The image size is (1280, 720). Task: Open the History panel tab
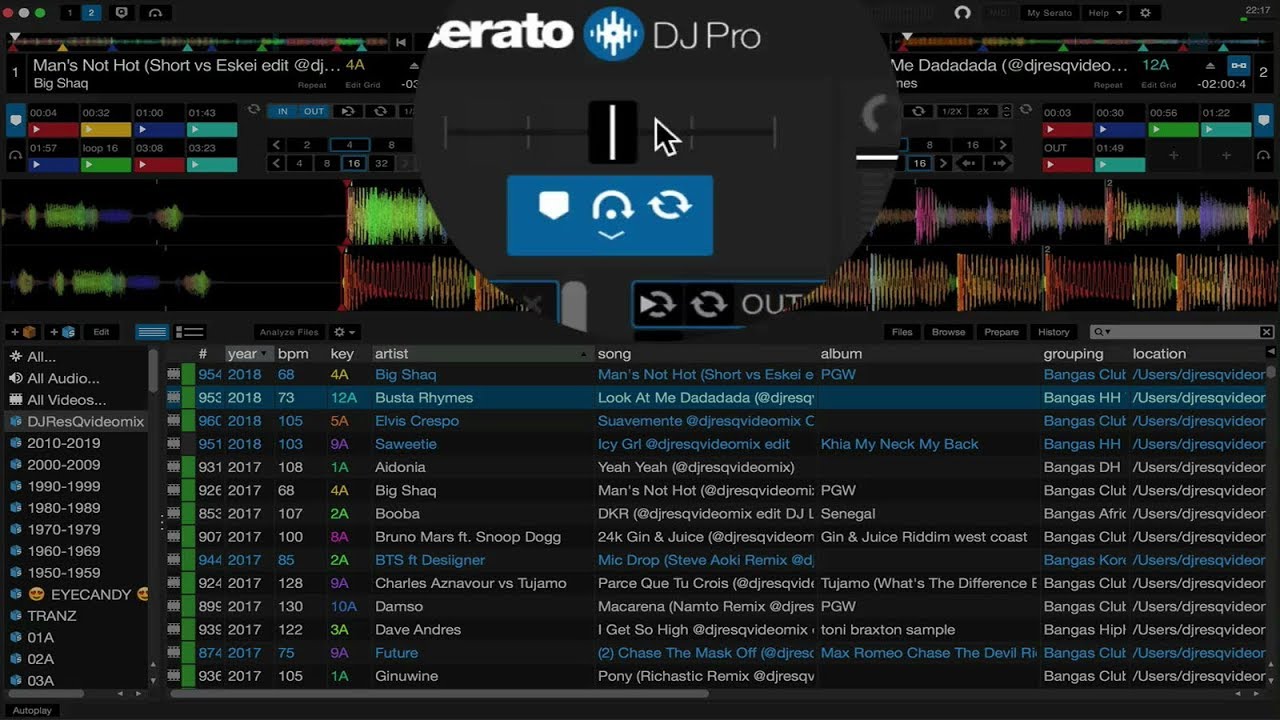point(1054,332)
